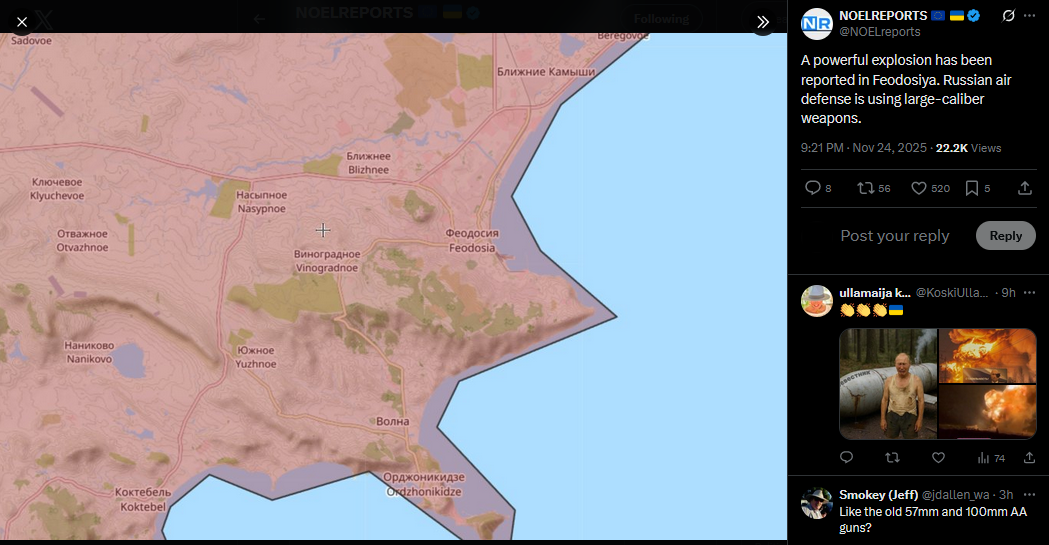Click the 'Волна' label on the map

coord(393,421)
